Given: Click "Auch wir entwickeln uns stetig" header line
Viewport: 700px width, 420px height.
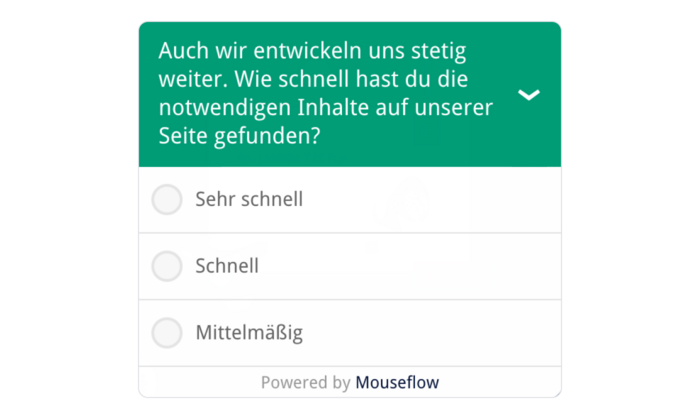Looking at the screenshot, I should (x=312, y=51).
